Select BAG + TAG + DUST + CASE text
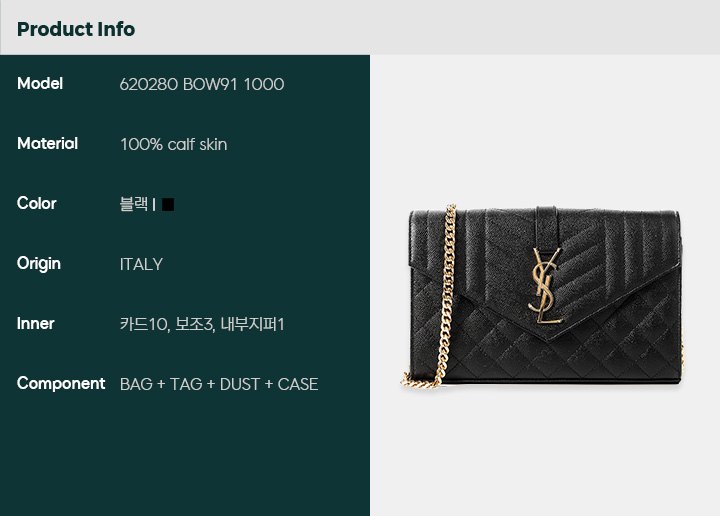The height and width of the screenshot is (516, 720). [x=219, y=384]
